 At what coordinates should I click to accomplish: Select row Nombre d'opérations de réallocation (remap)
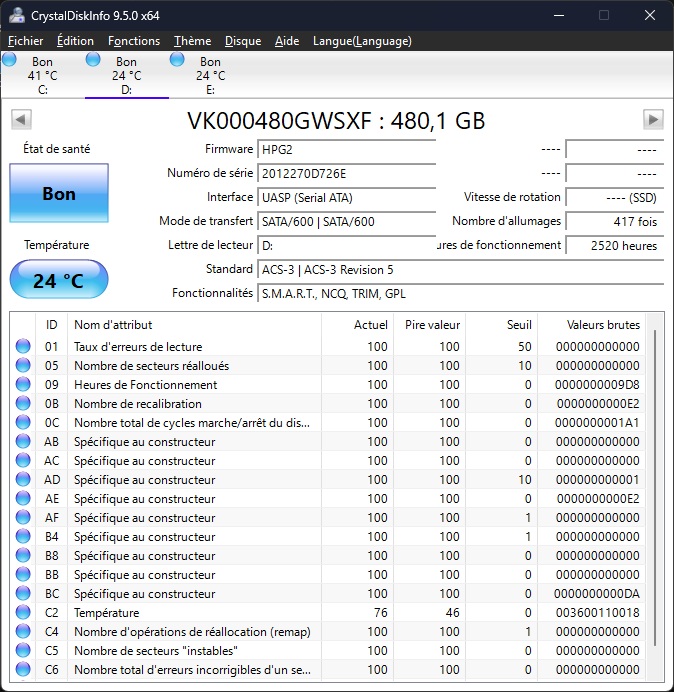pyautogui.click(x=327, y=631)
